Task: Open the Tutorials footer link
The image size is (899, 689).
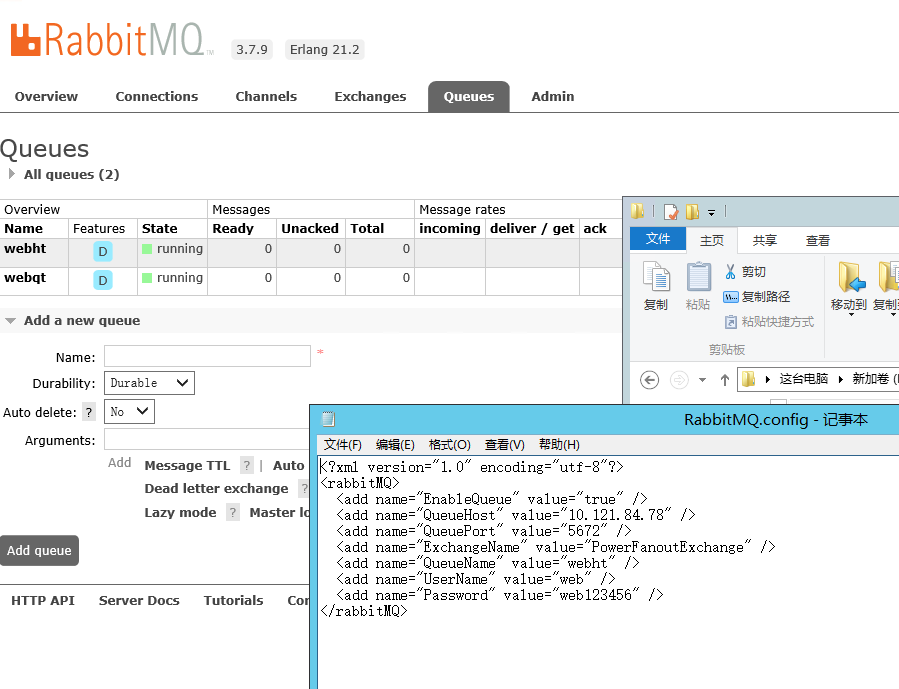Action: point(233,601)
